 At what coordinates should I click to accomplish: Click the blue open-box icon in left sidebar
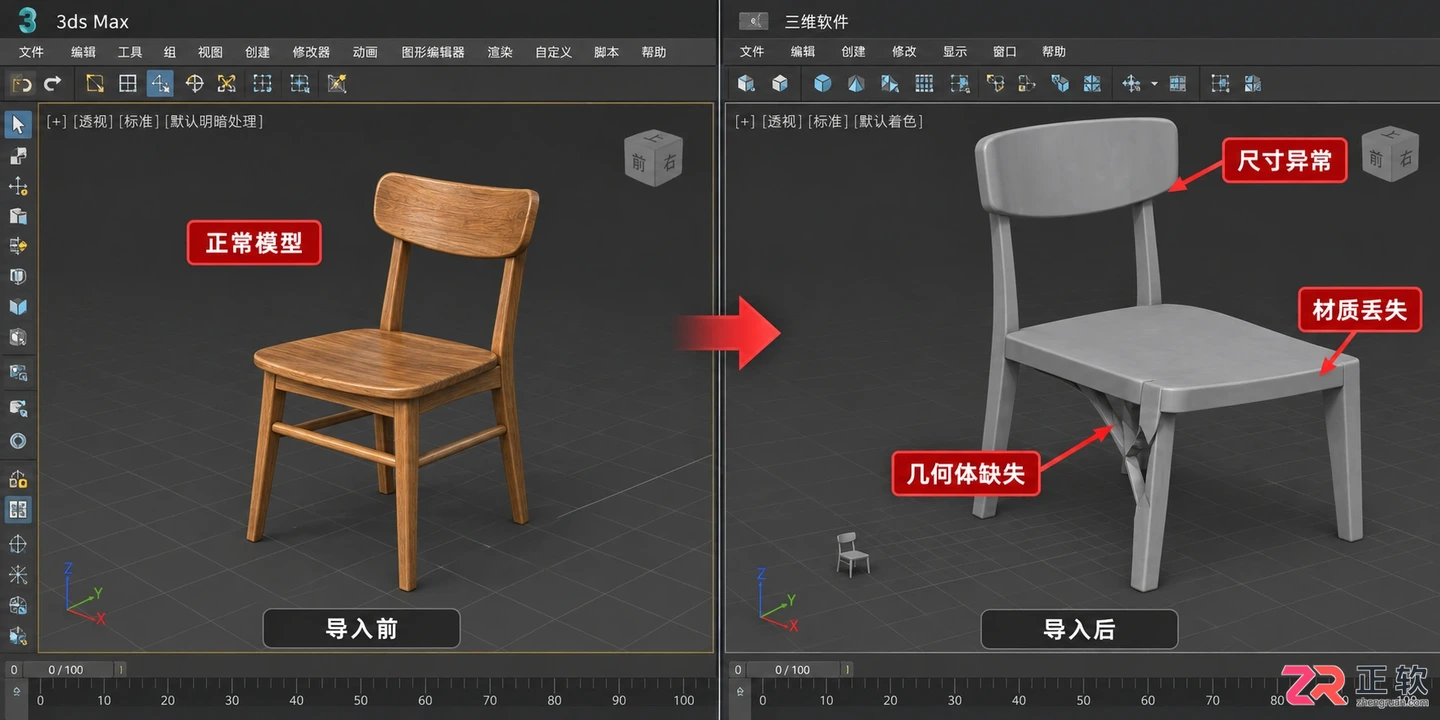pyautogui.click(x=18, y=307)
